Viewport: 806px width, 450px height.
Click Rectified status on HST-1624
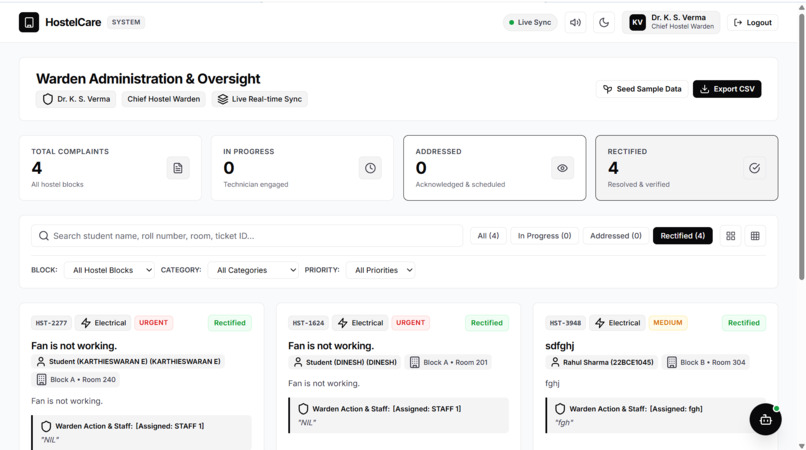click(487, 323)
